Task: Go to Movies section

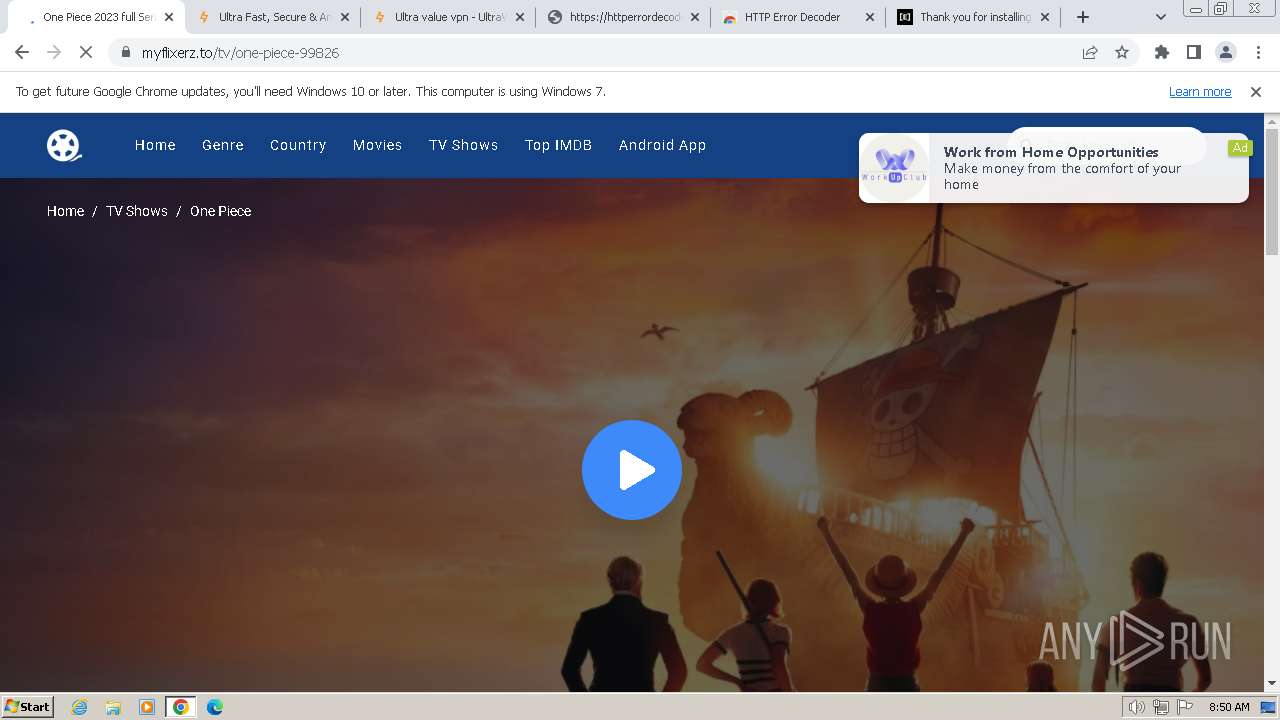Action: pyautogui.click(x=377, y=145)
